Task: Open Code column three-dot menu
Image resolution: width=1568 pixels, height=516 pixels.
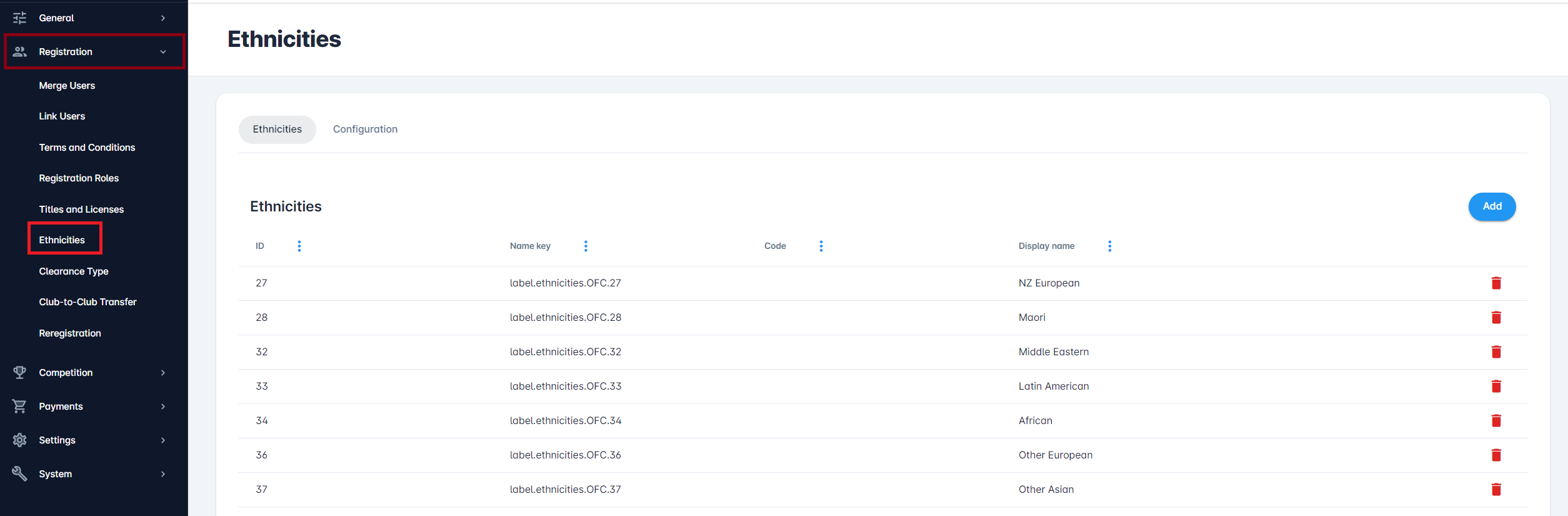Action: 821,246
